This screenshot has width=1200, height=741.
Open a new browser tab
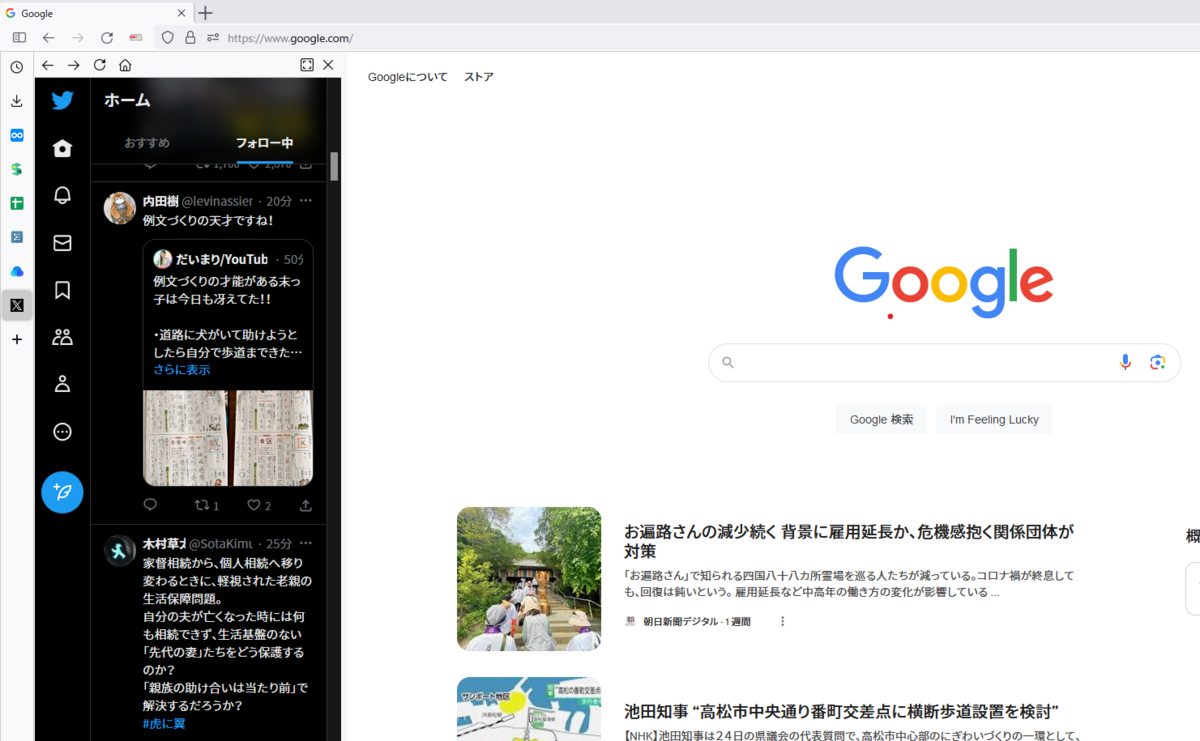(205, 13)
